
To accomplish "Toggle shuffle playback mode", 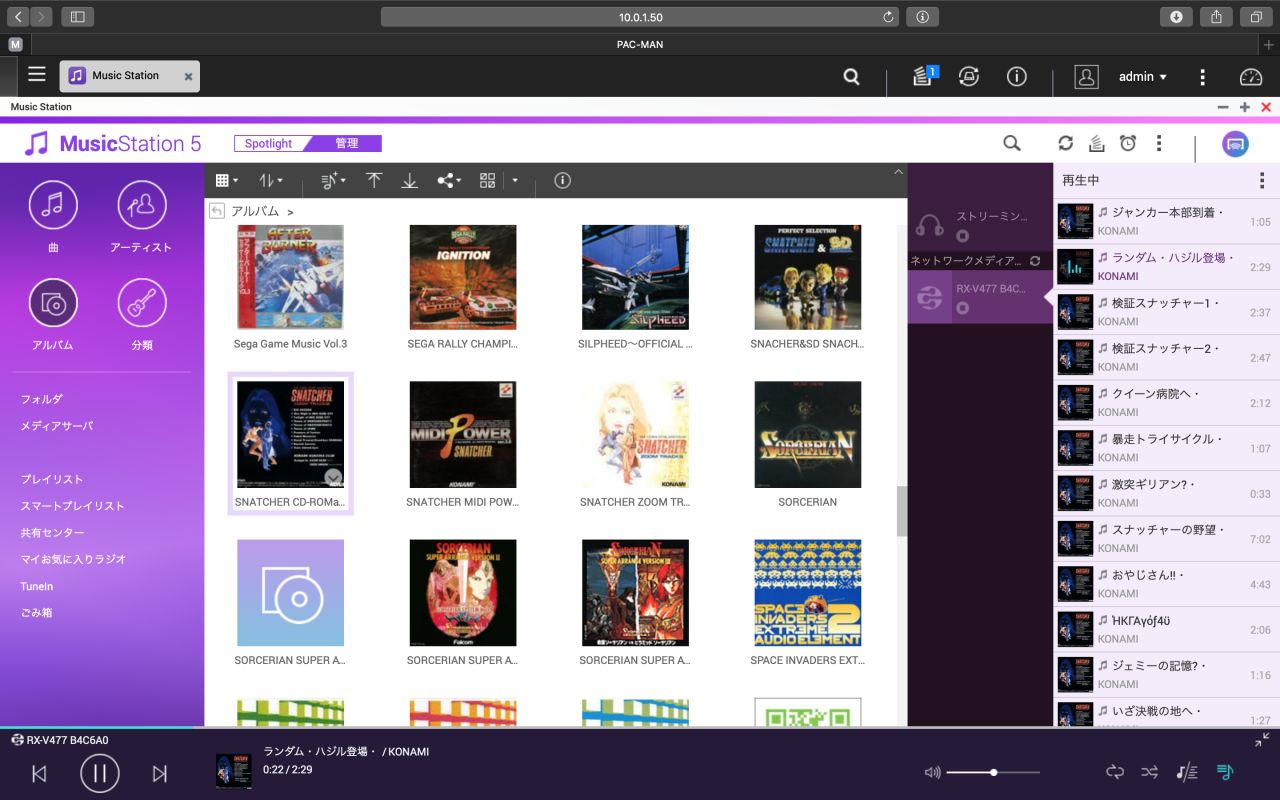I will coord(1149,772).
